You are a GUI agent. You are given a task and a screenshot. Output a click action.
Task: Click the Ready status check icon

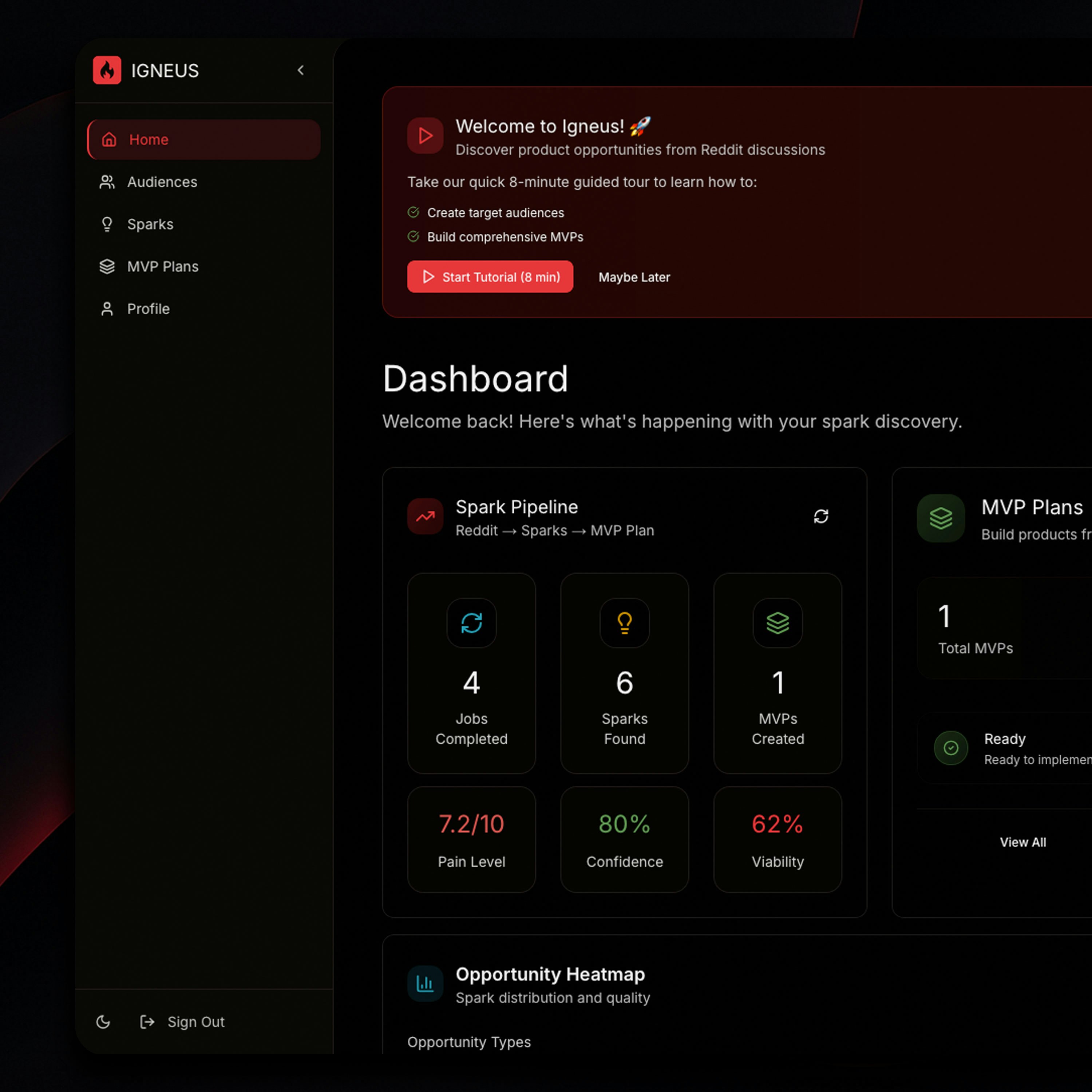951,748
